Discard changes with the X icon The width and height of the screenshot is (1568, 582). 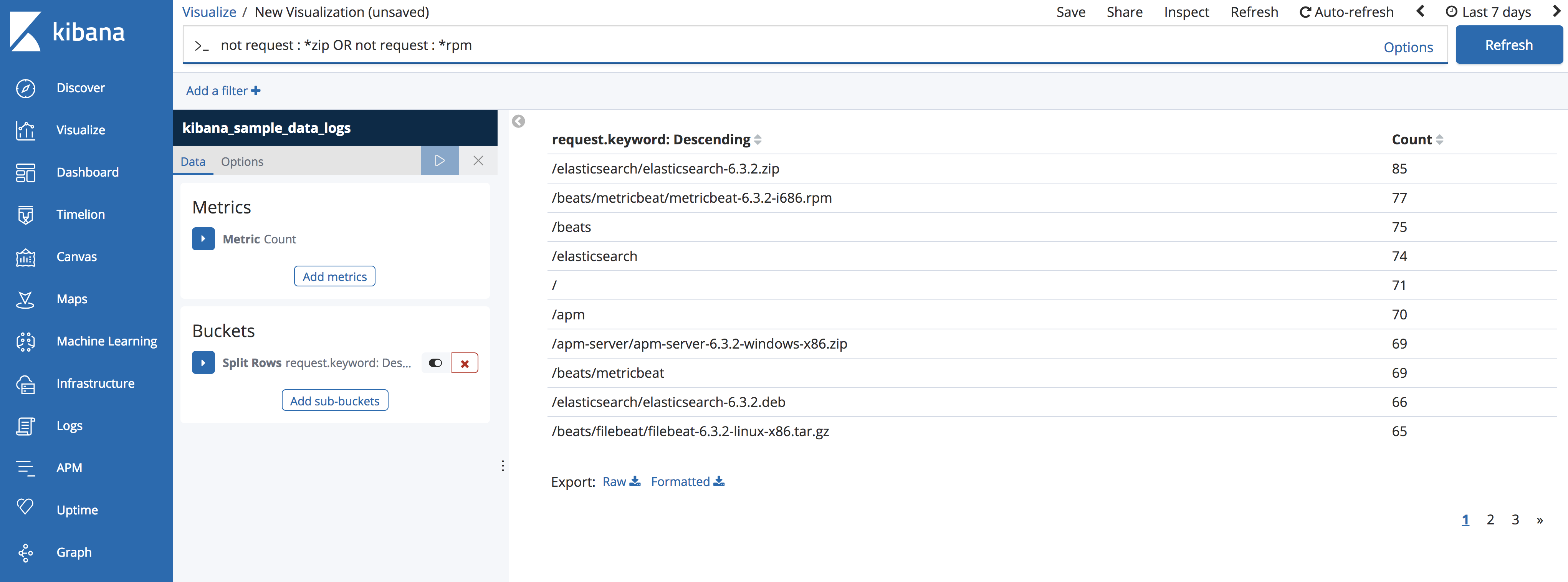478,161
